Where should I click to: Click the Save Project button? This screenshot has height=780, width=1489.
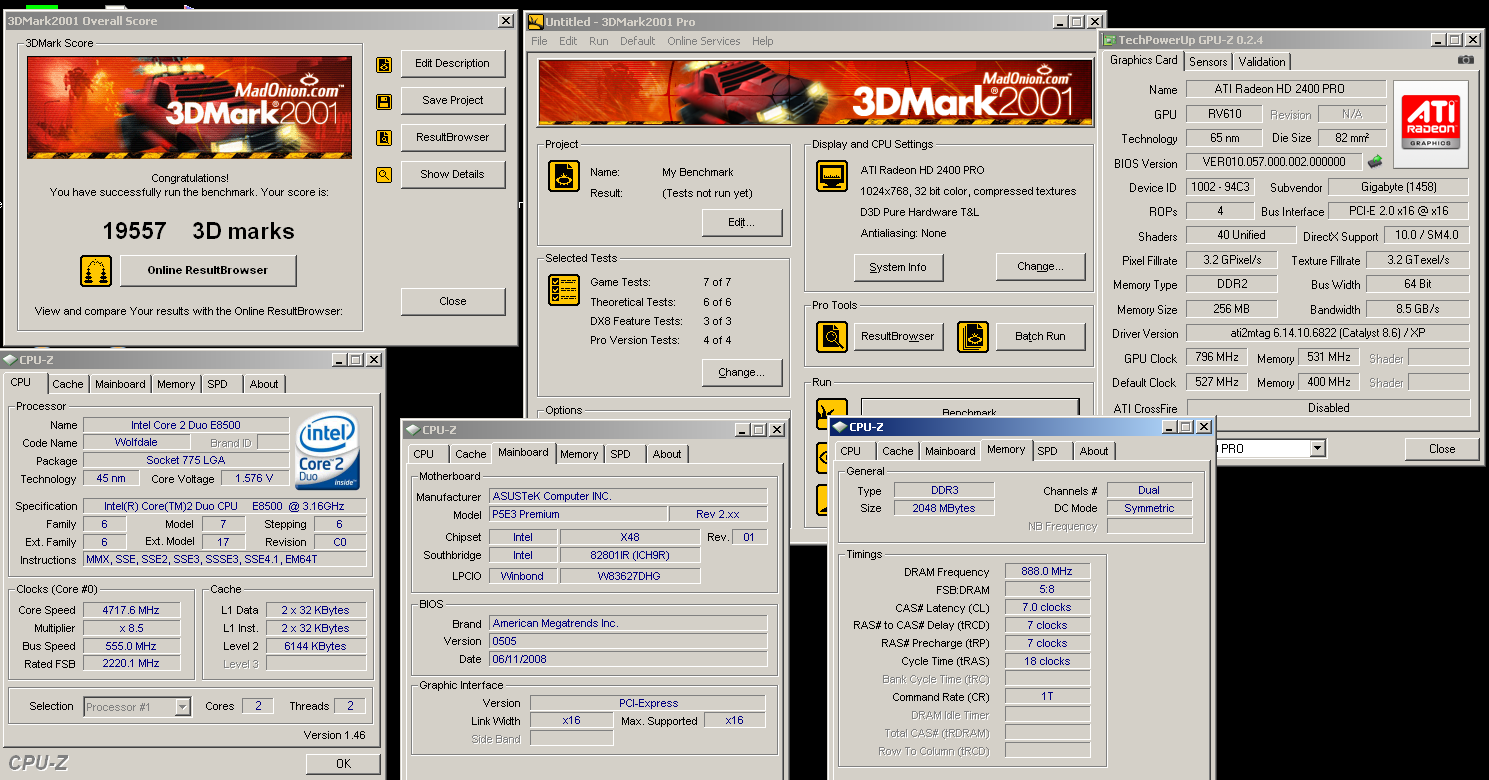[x=453, y=101]
